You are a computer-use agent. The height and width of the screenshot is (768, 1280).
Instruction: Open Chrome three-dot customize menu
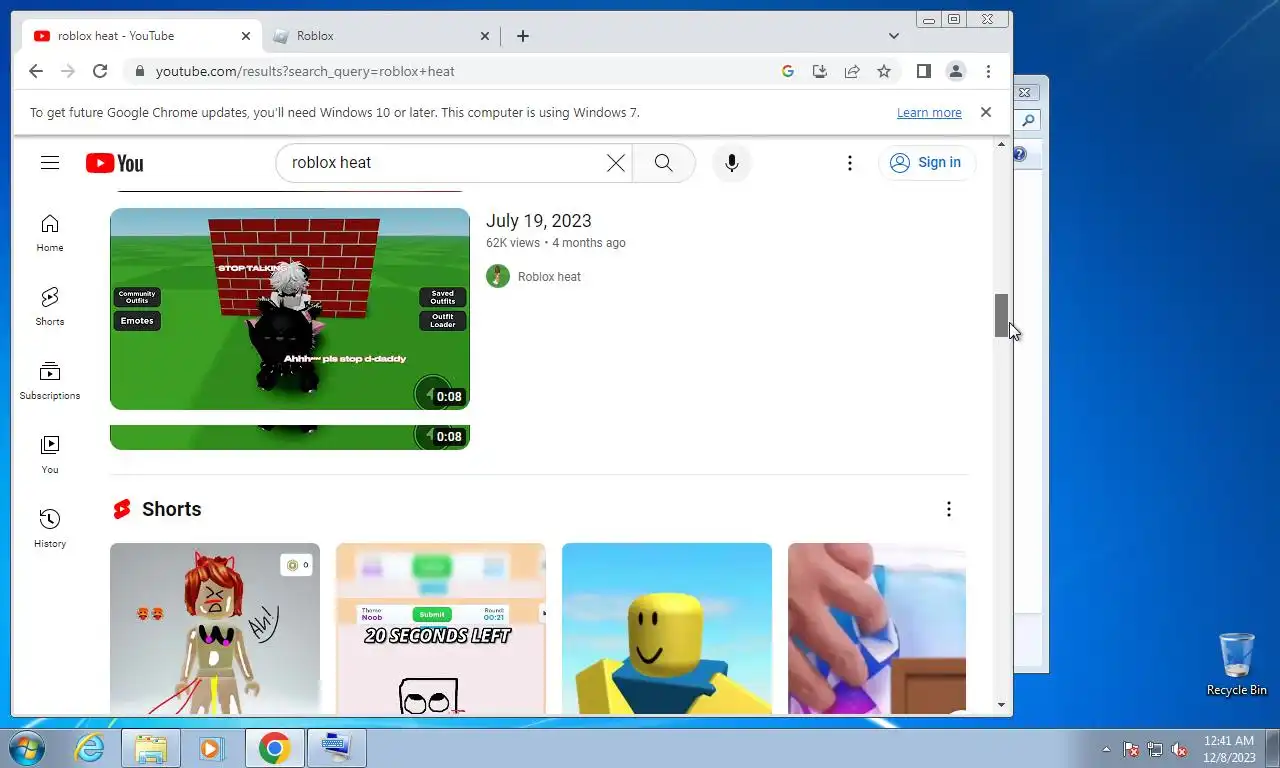point(988,71)
